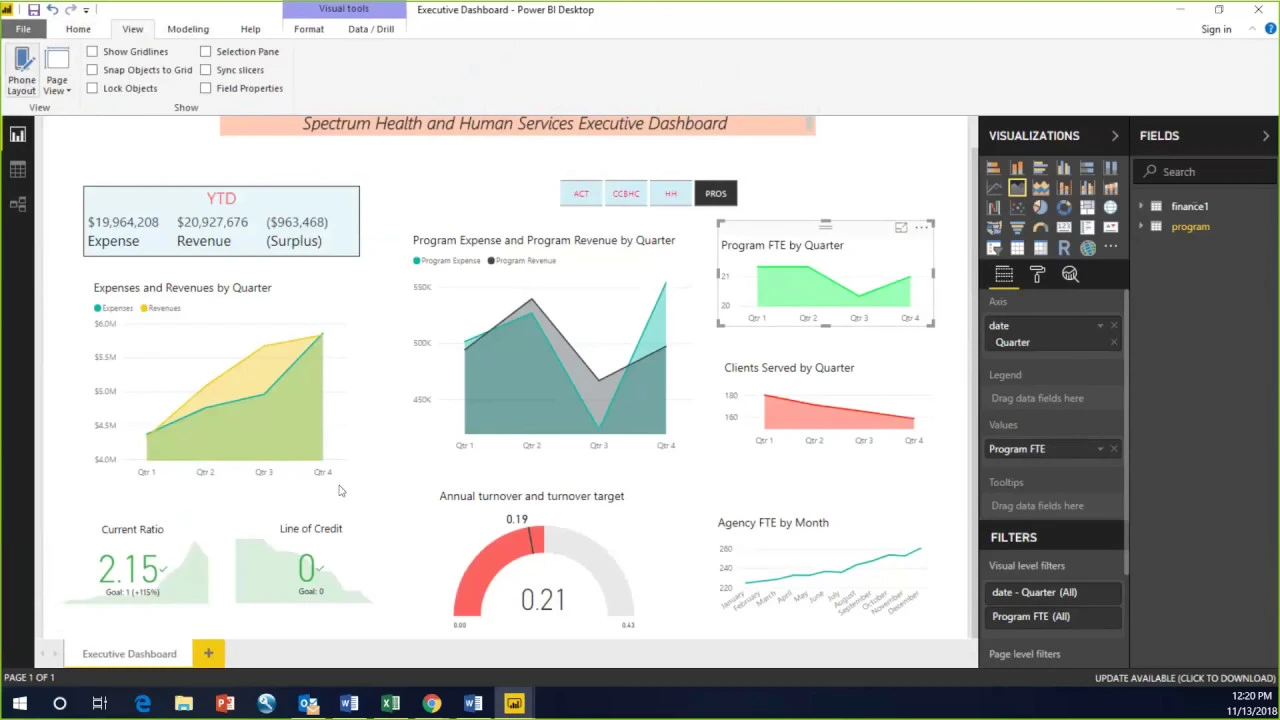Select the ArcGIS Maps visualization
Image resolution: width=1280 pixels, height=720 pixels.
click(x=1087, y=247)
